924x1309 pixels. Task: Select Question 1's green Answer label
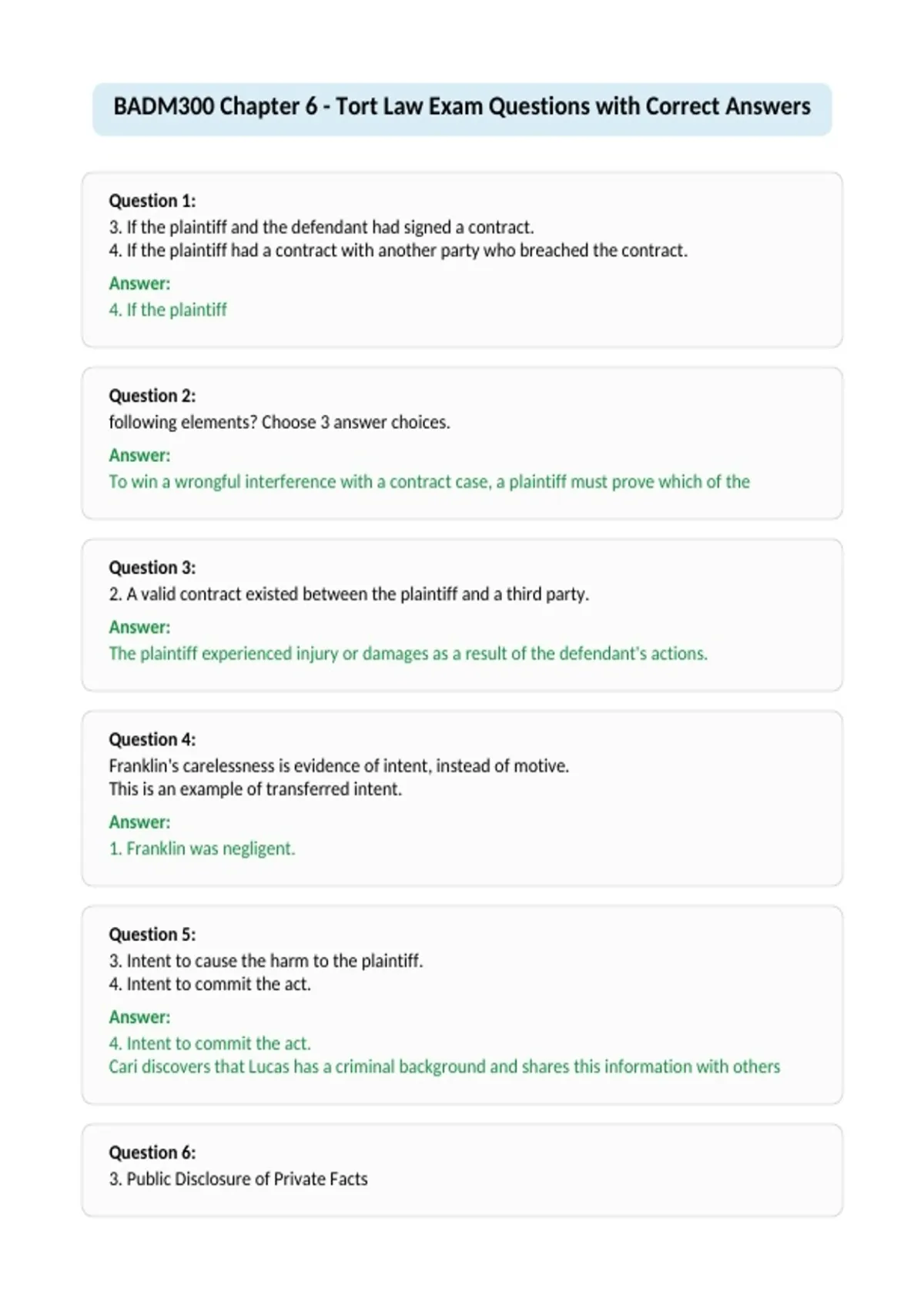(x=139, y=283)
